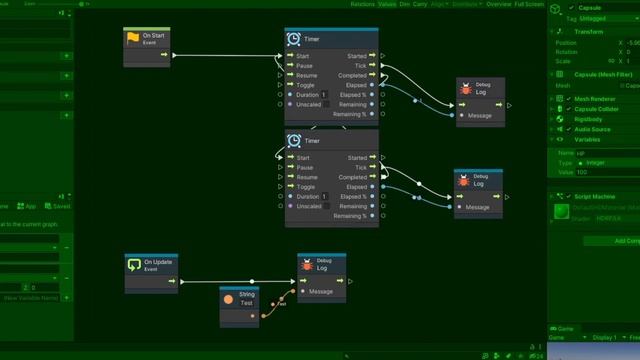
Task: Click second Timer's Completed output flow arrow
Action: pyautogui.click(x=372, y=177)
